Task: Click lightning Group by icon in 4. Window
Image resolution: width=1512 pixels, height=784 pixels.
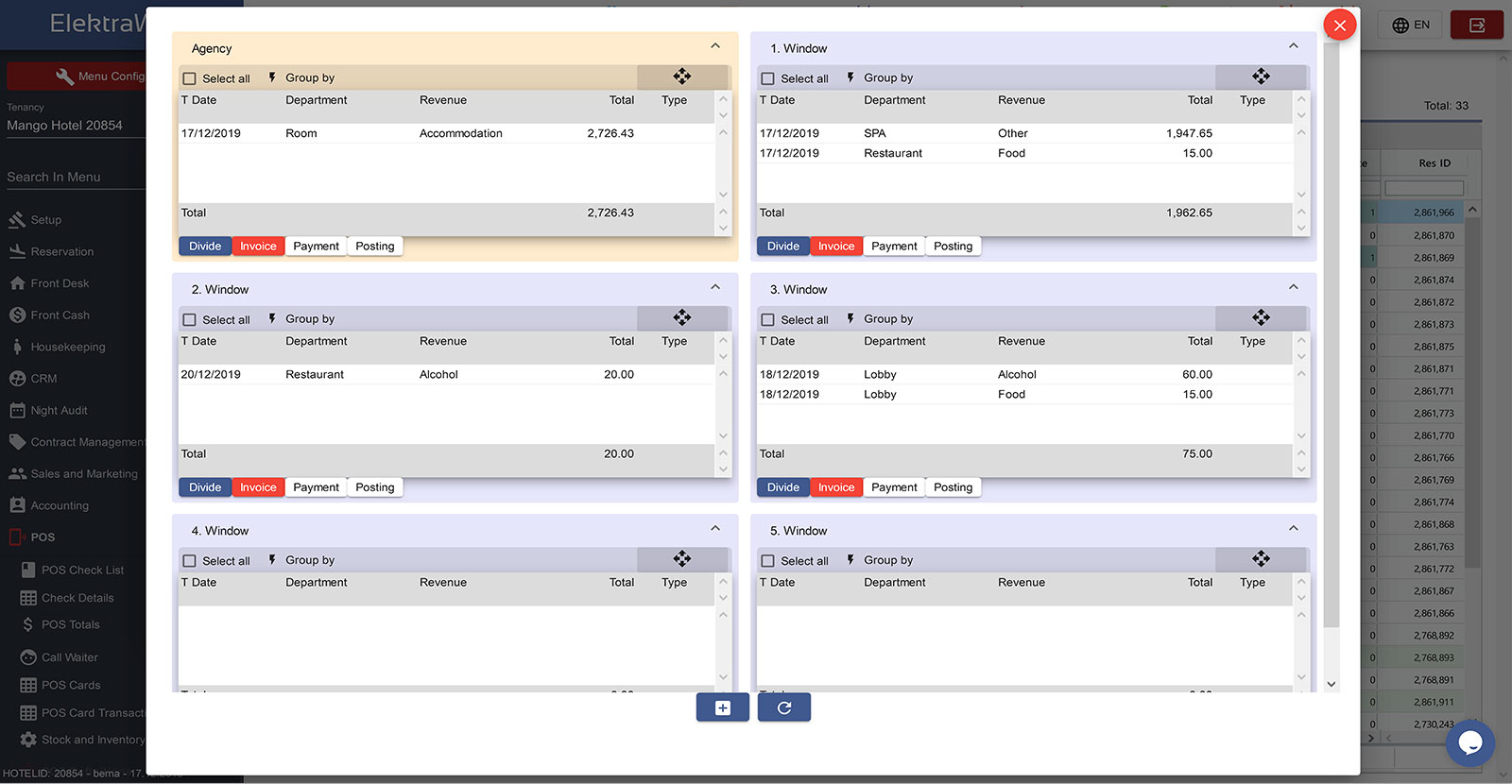Action: tap(272, 559)
